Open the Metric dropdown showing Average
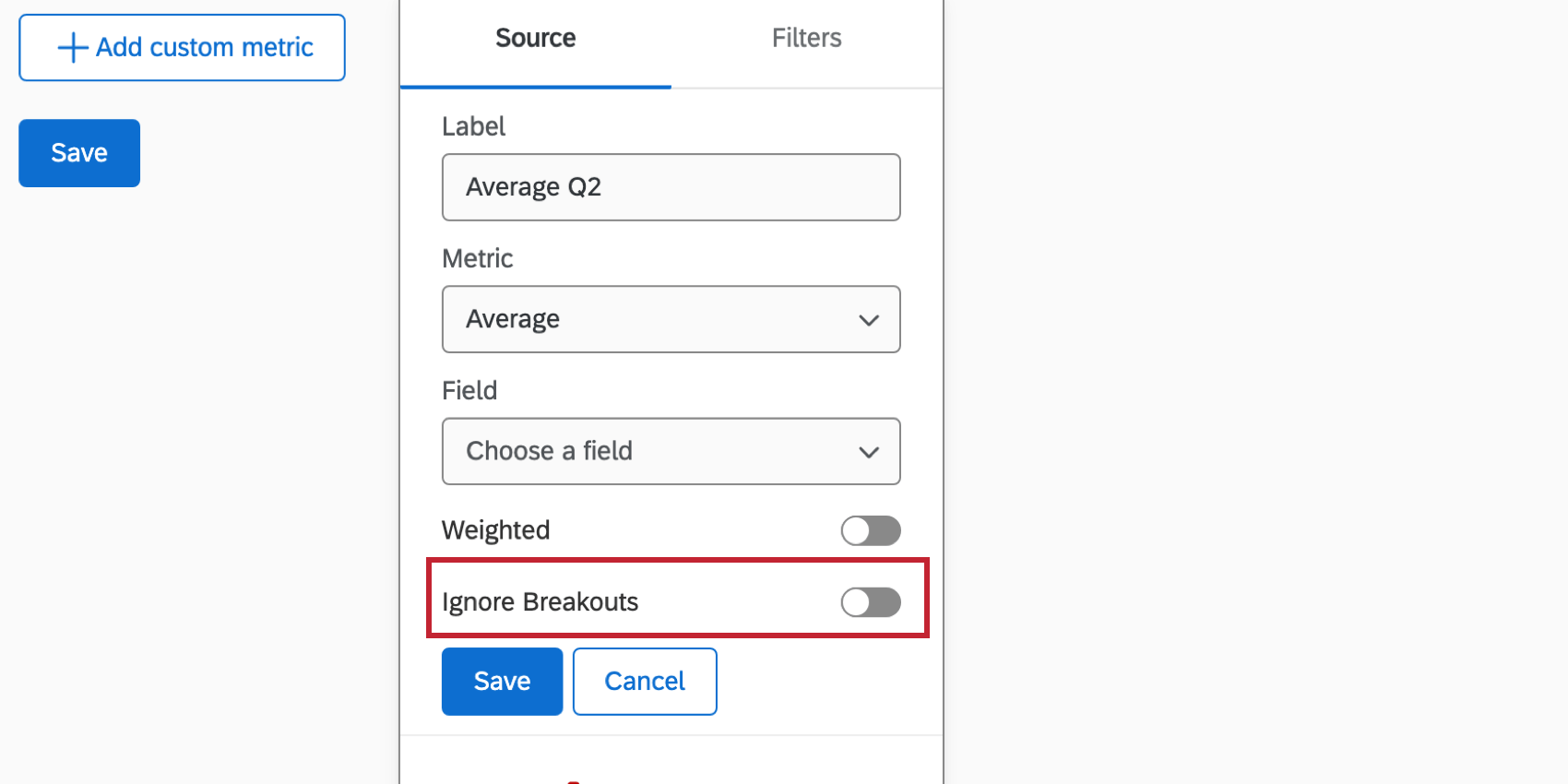The height and width of the screenshot is (784, 1568). 671,319
